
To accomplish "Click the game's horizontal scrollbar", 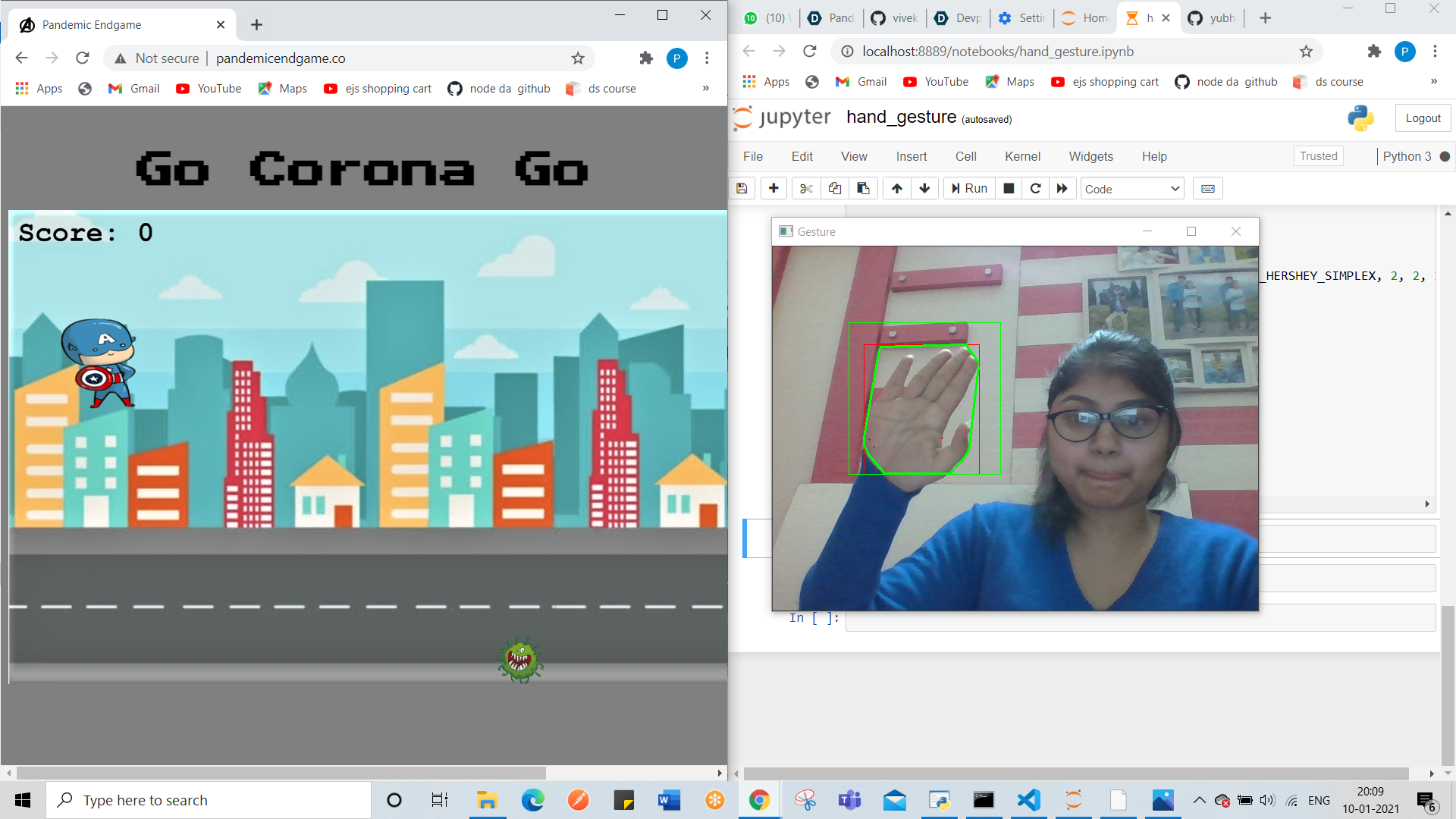I will pos(281,773).
